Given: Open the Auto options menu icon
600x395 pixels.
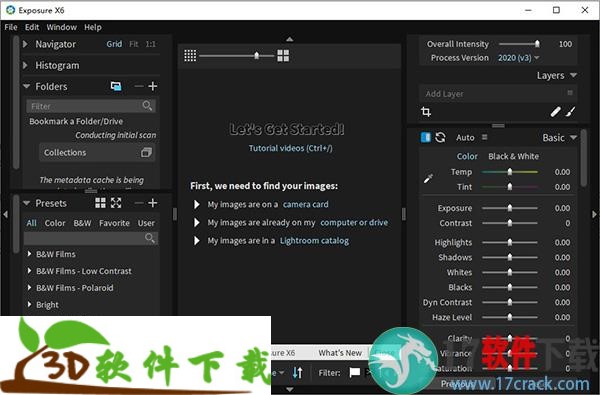Looking at the screenshot, I should 484,137.
